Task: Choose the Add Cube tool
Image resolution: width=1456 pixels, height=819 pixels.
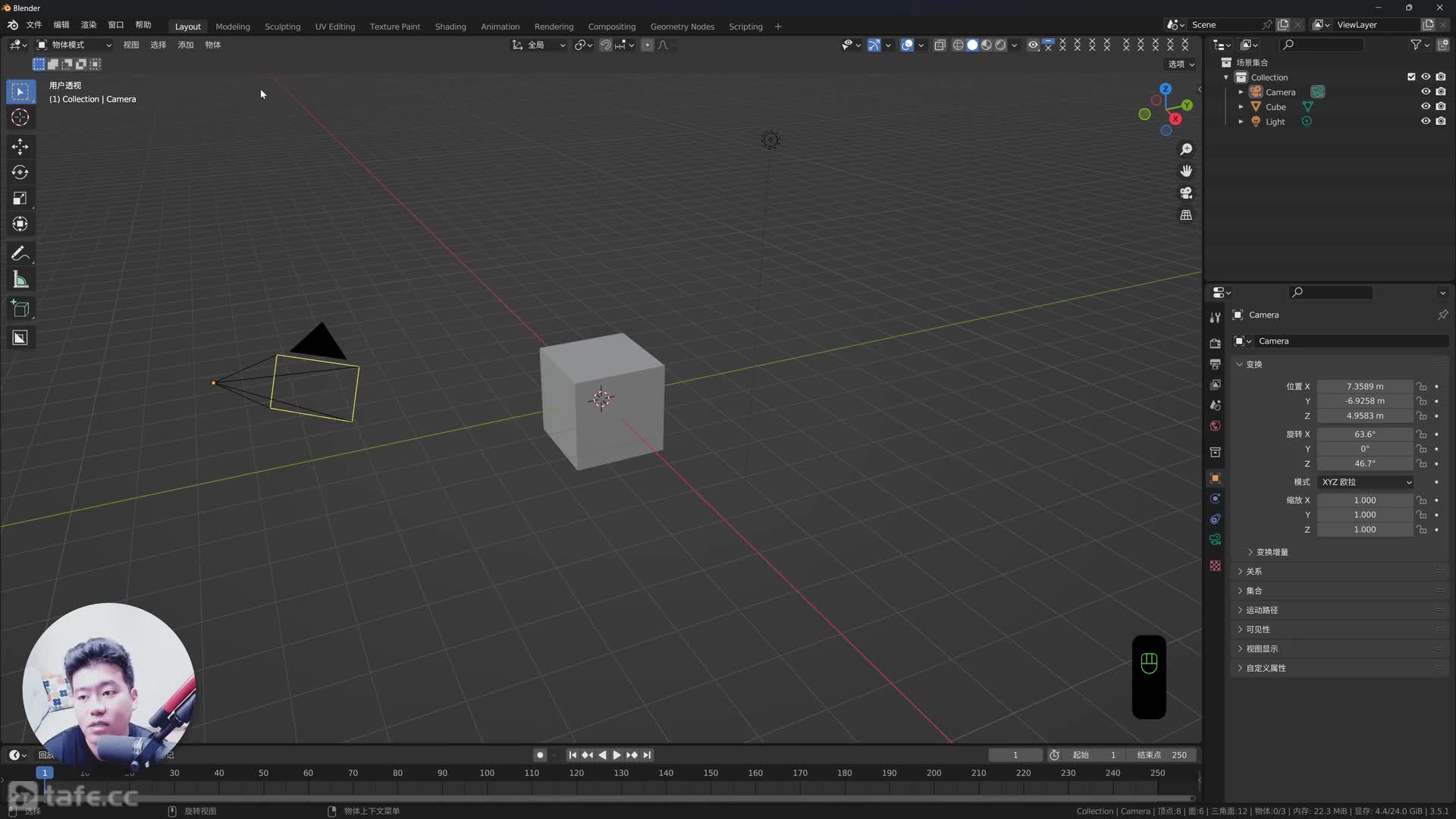Action: [x=20, y=309]
